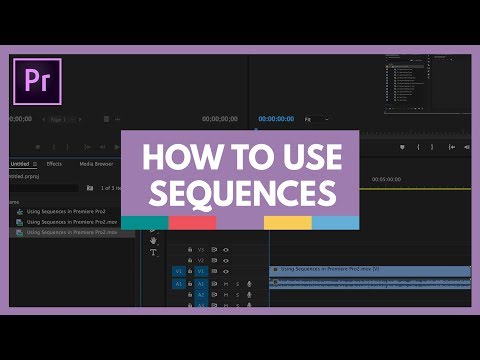
Task: Hide the V3 track output eye
Action: pyautogui.click(x=226, y=250)
